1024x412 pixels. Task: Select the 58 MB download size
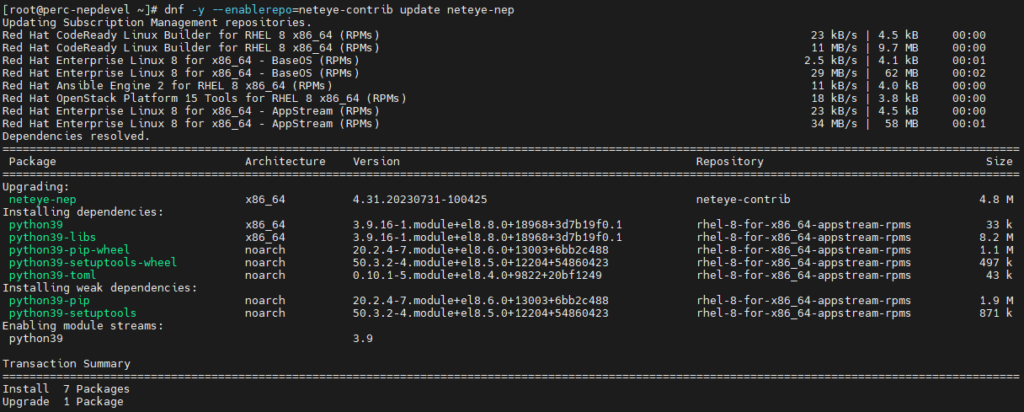click(901, 123)
